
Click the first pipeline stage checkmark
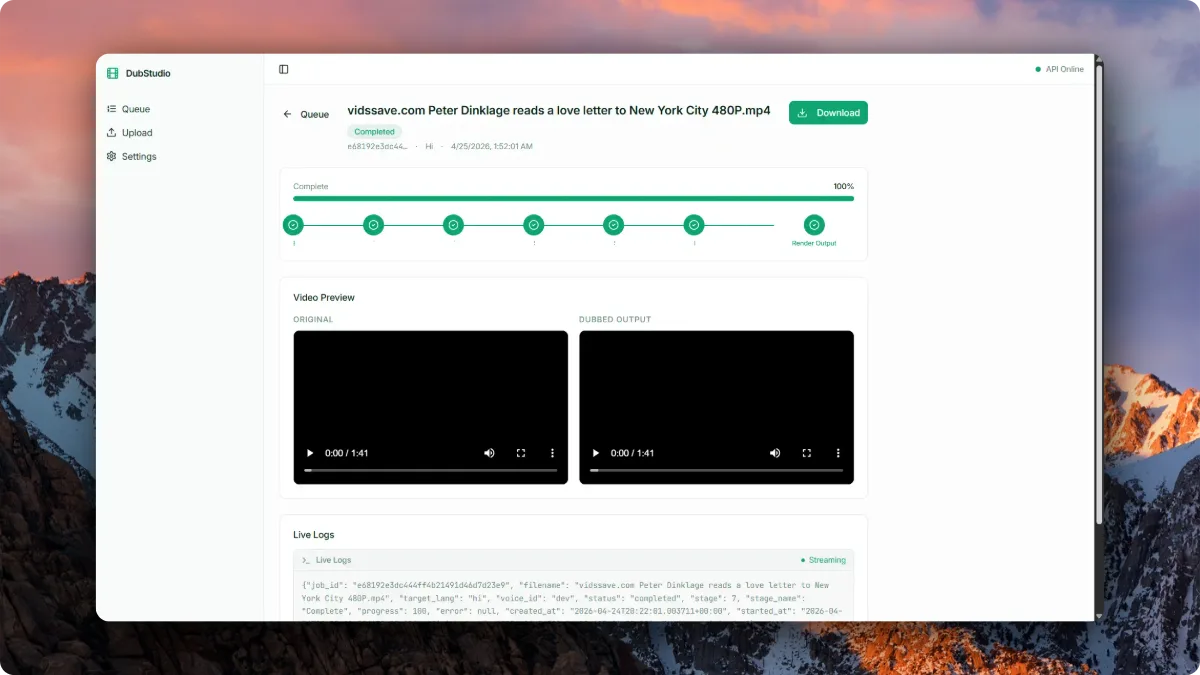tap(293, 225)
